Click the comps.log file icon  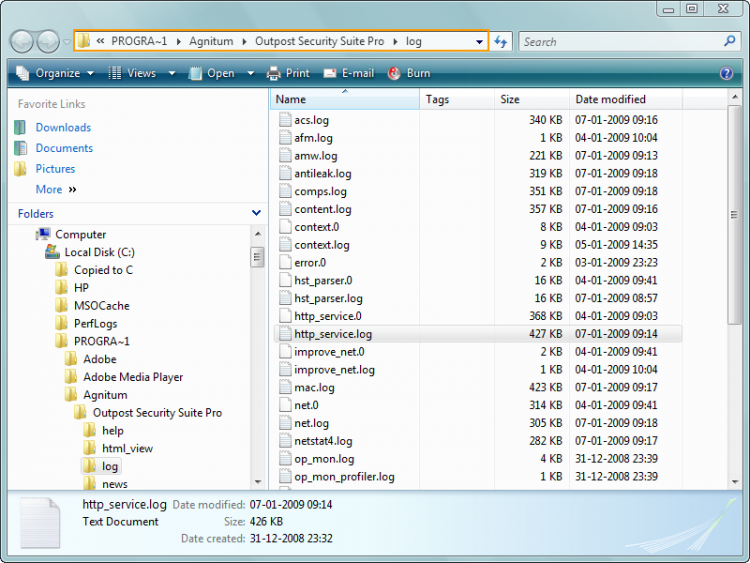coord(285,191)
